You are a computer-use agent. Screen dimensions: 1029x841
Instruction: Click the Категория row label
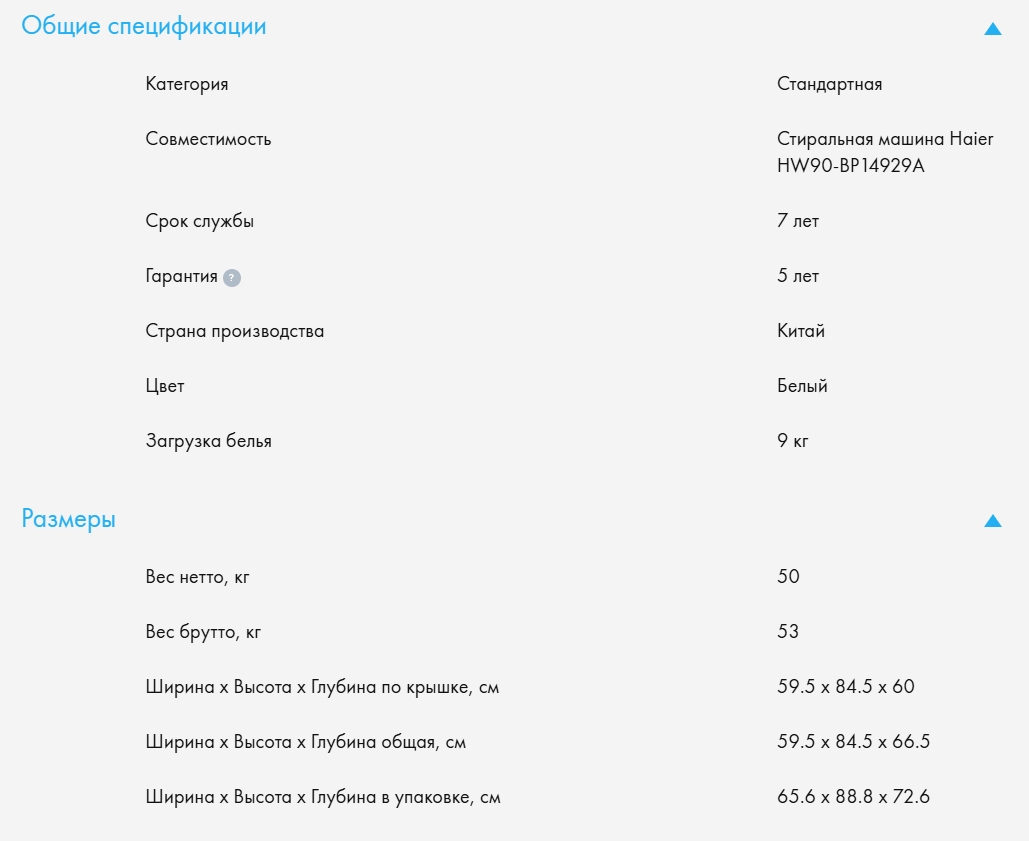click(x=187, y=84)
